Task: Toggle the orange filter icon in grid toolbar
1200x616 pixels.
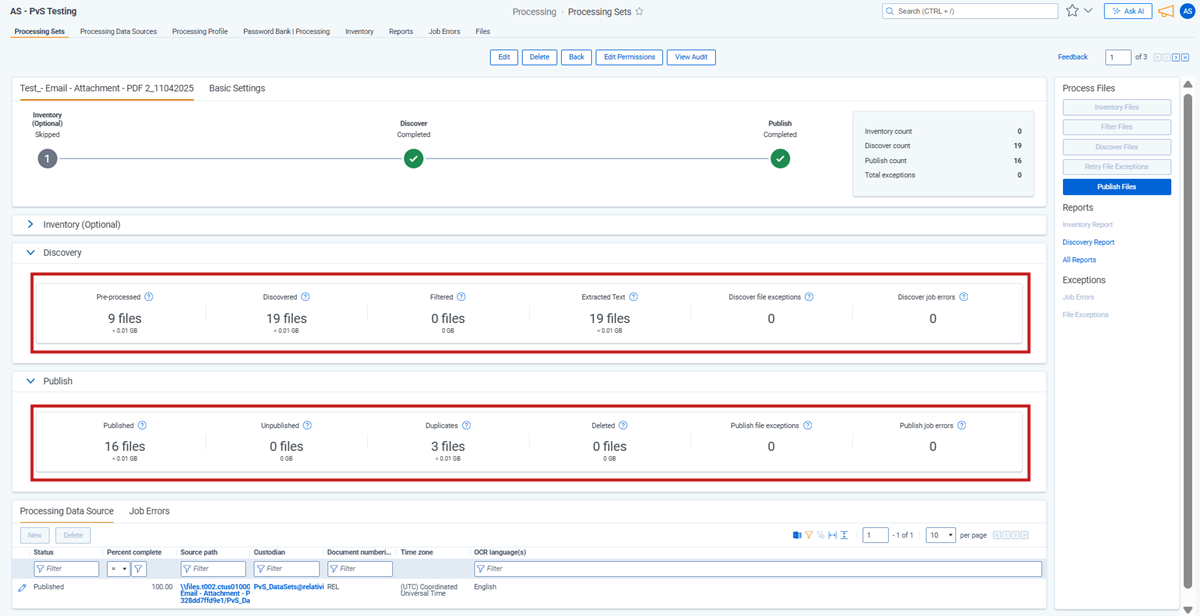Action: pyautogui.click(x=809, y=535)
